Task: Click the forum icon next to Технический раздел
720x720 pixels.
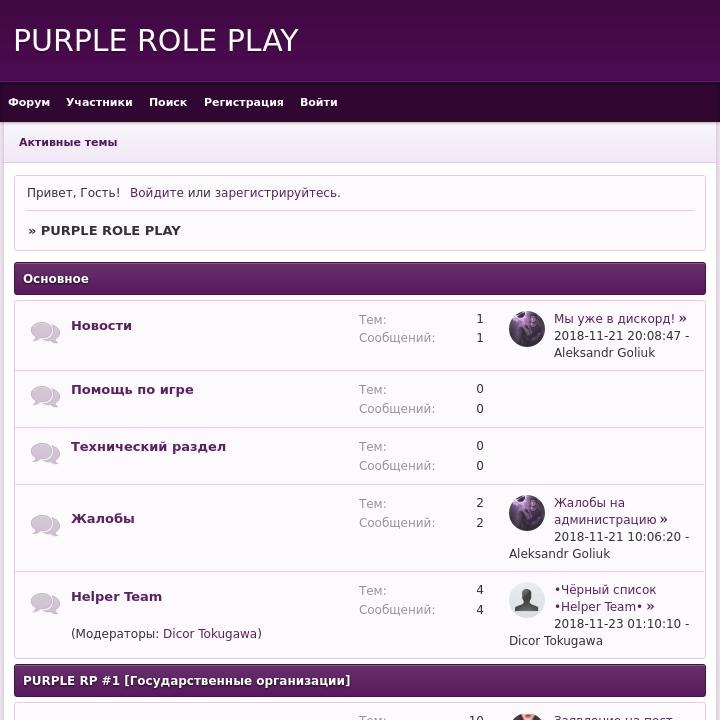Action: [x=45, y=453]
